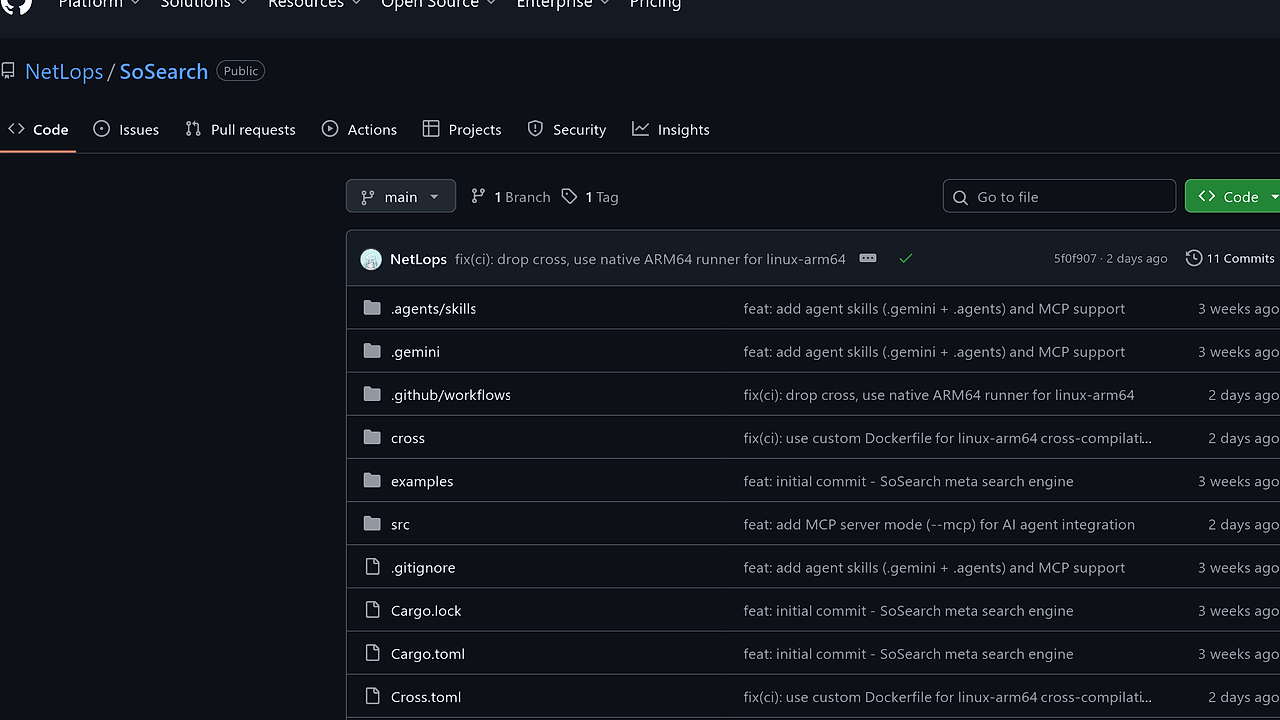Click folder icon for .agents/skills

(x=372, y=308)
